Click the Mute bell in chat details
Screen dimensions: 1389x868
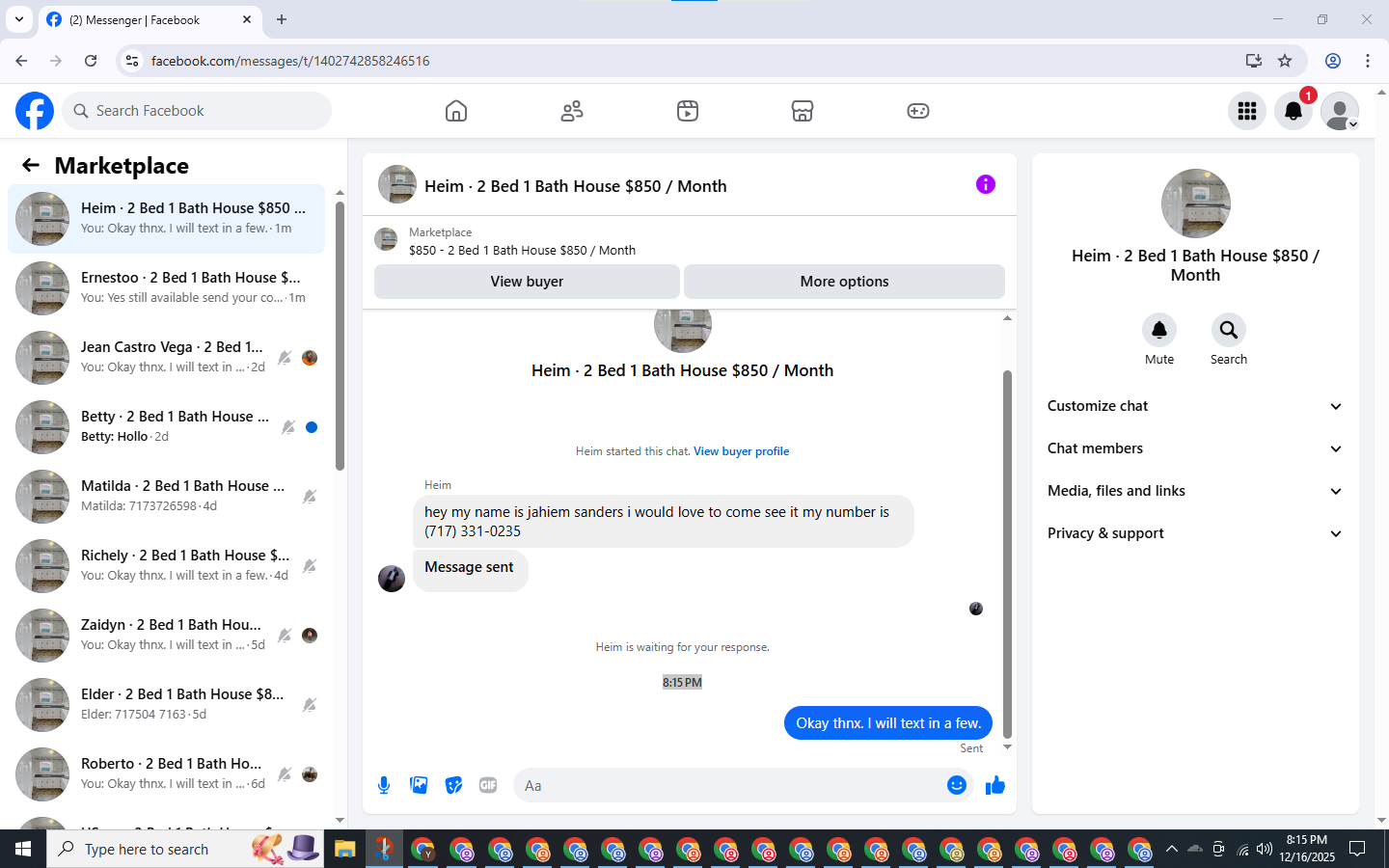(1159, 330)
